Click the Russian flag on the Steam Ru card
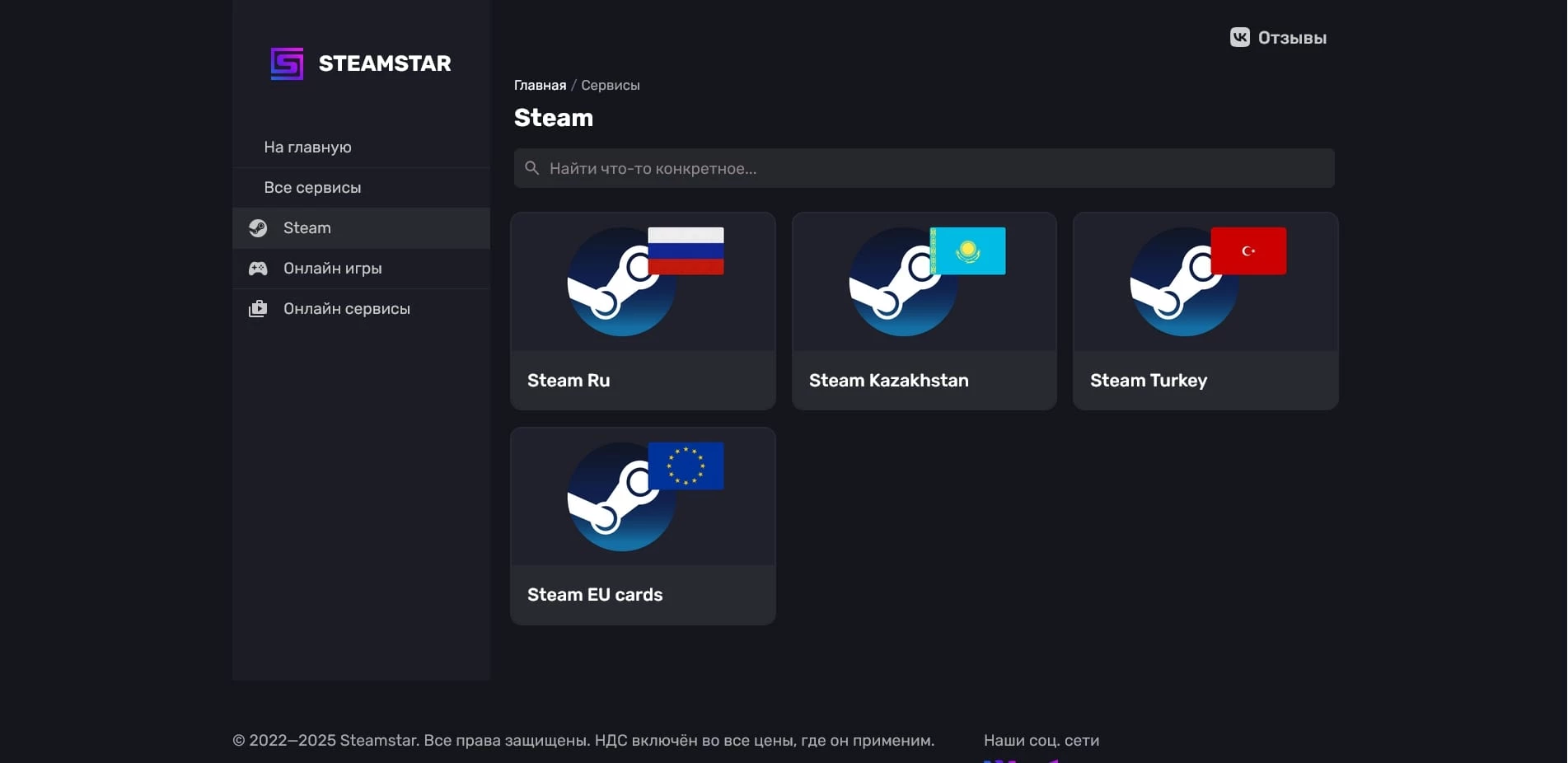The width and height of the screenshot is (1568, 763). coord(686,250)
